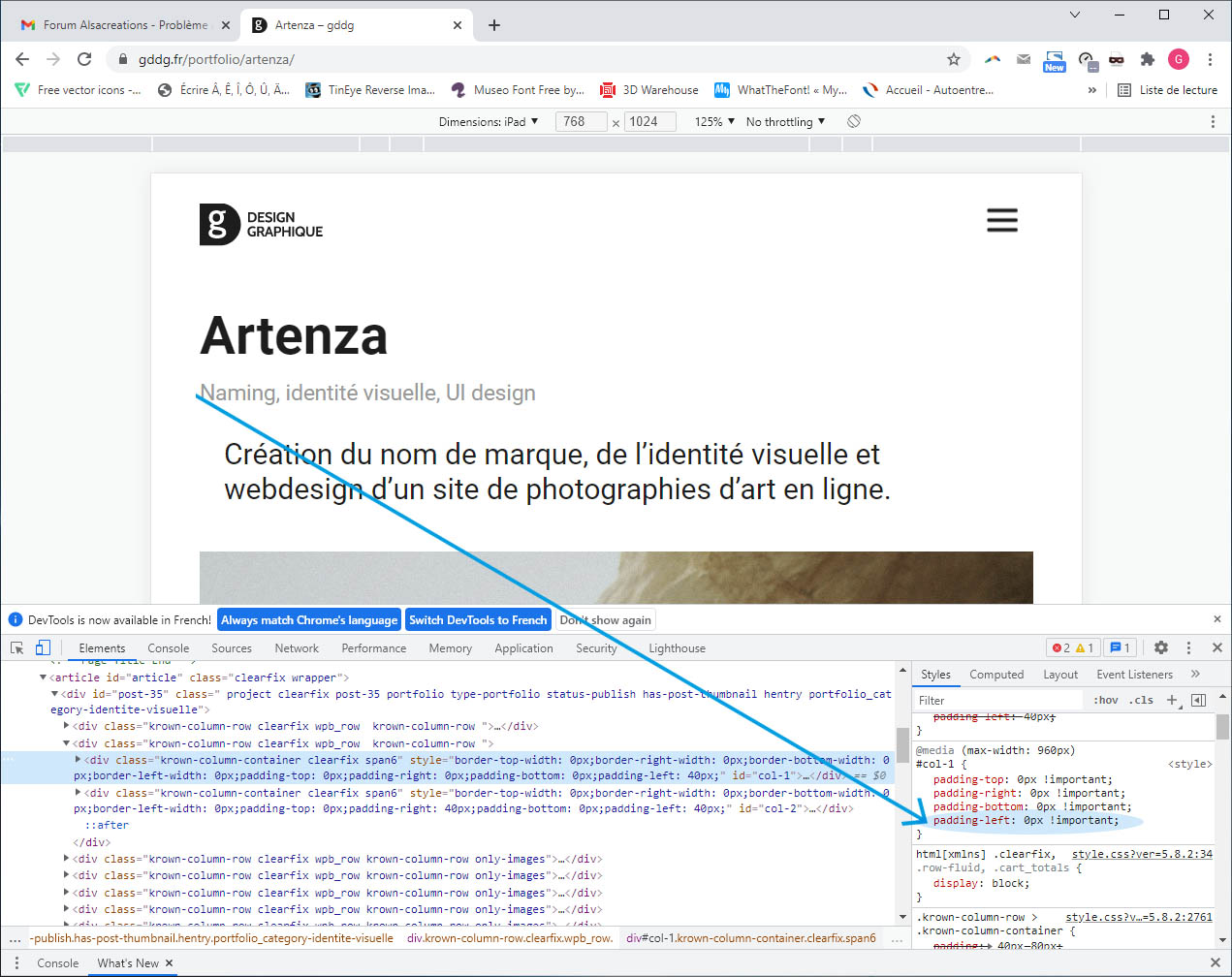Open the style.css?ver=5.8.2:34 source link
The image size is (1232, 977).
click(1142, 854)
